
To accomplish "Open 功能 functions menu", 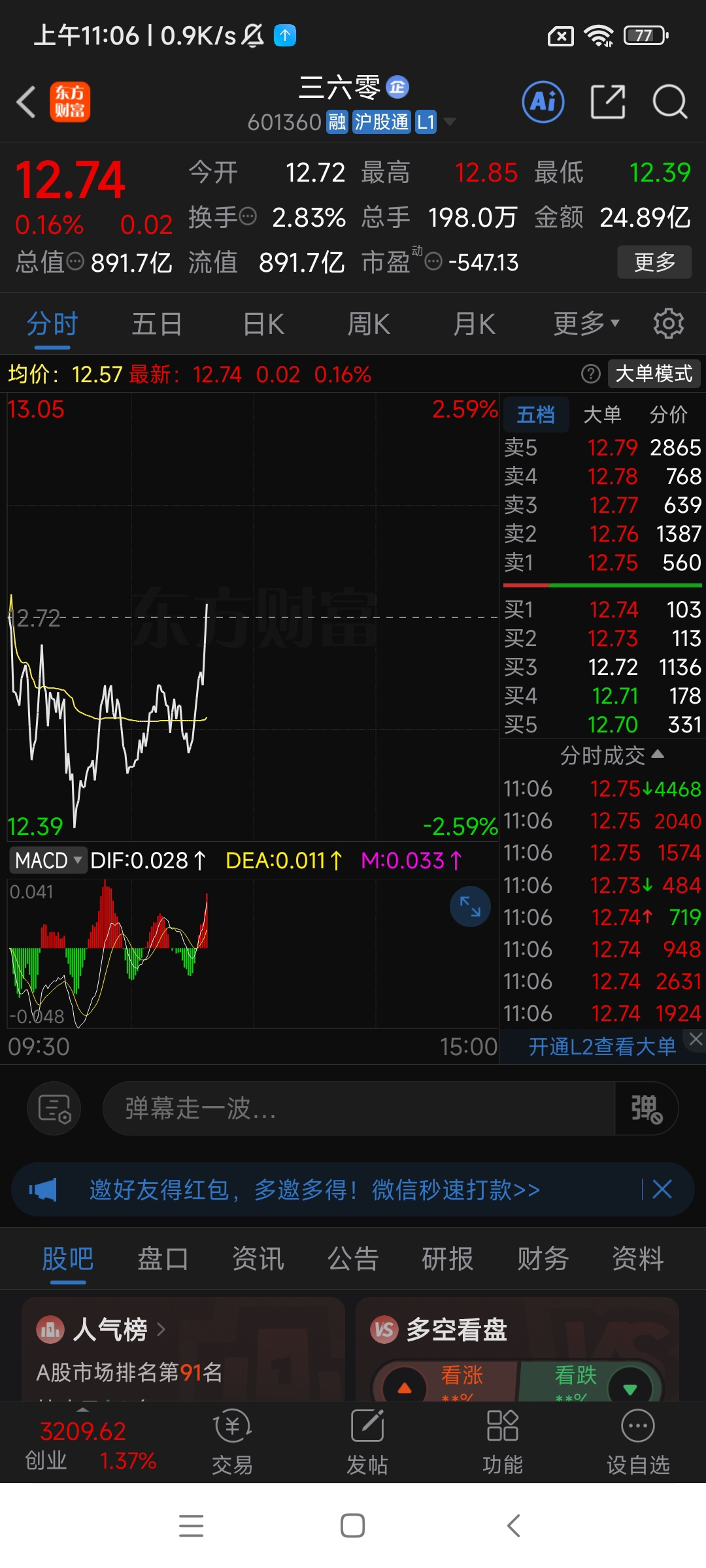I will [x=503, y=1443].
